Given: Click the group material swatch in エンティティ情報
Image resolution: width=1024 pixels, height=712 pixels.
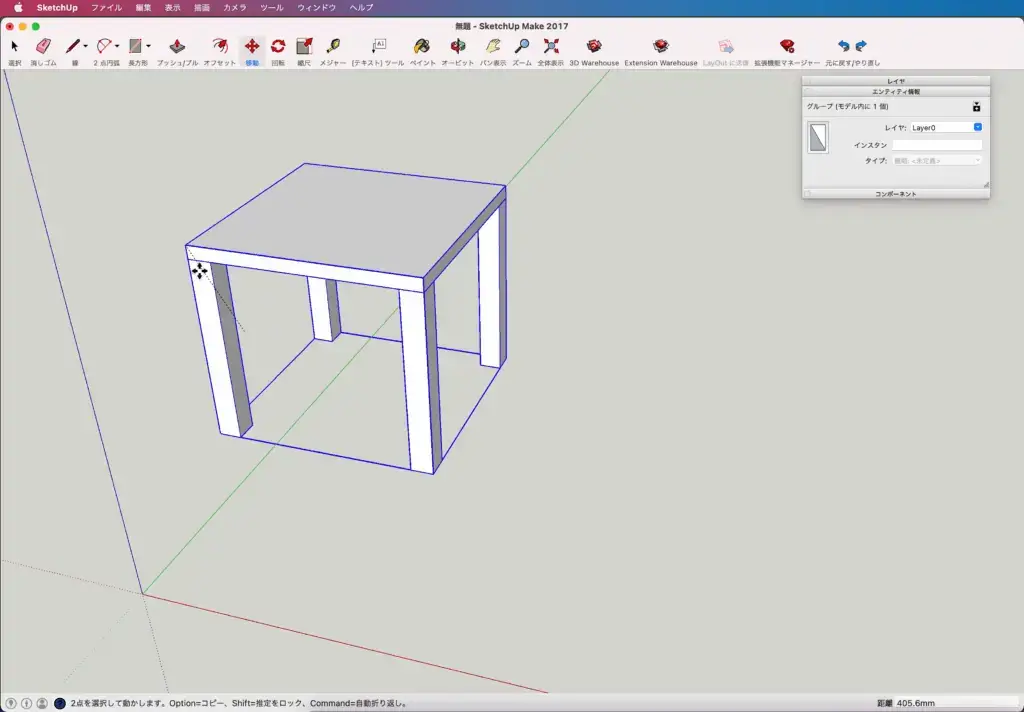Looking at the screenshot, I should point(818,137).
